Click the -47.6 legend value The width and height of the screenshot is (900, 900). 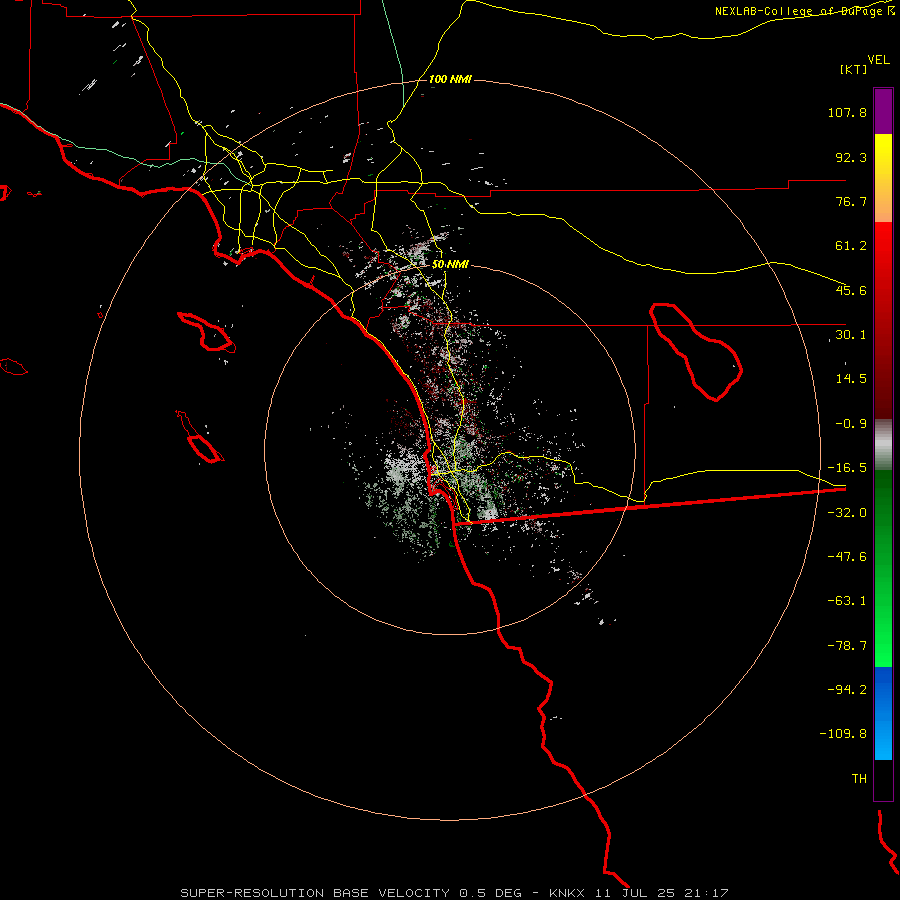pos(847,557)
